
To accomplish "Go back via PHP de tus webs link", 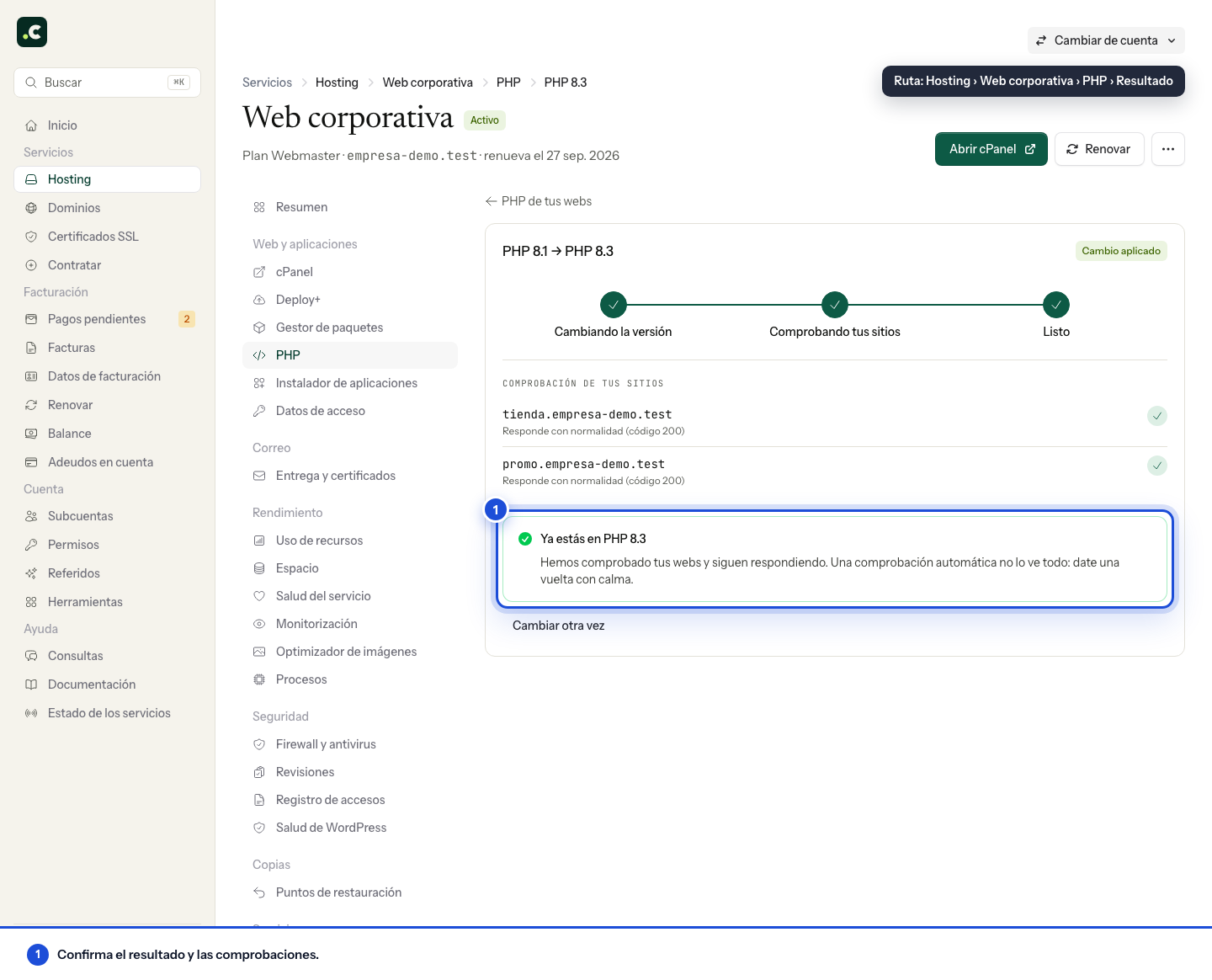I will 539,201.
